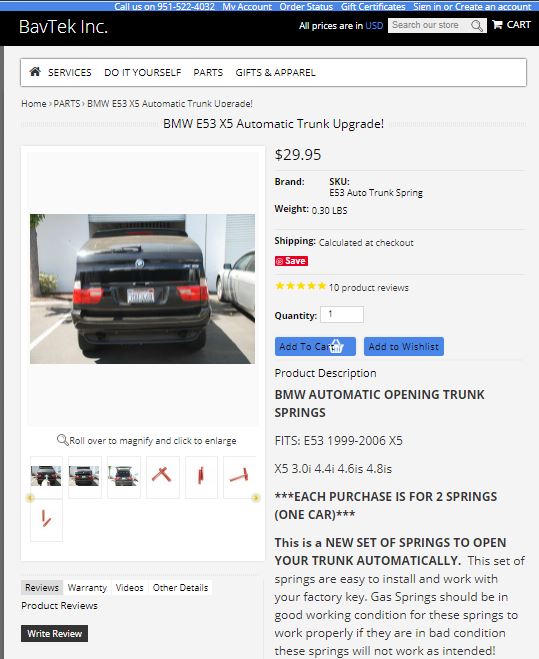Change currency via the USD link
This screenshot has width=539, height=659.
[374, 26]
